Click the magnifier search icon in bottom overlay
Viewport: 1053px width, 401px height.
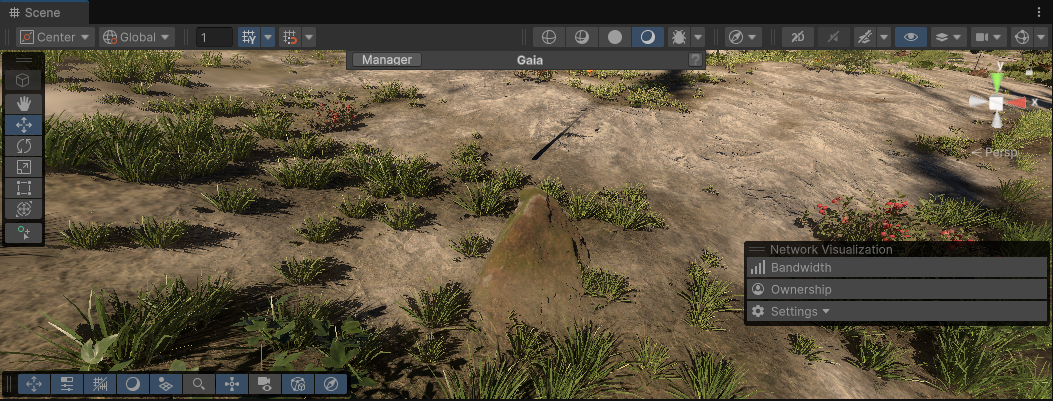199,384
